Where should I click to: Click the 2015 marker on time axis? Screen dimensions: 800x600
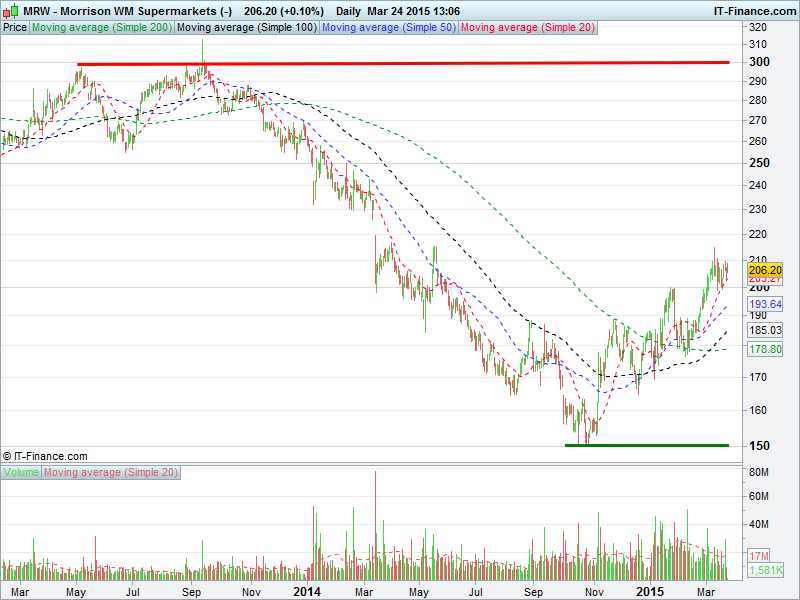point(650,592)
